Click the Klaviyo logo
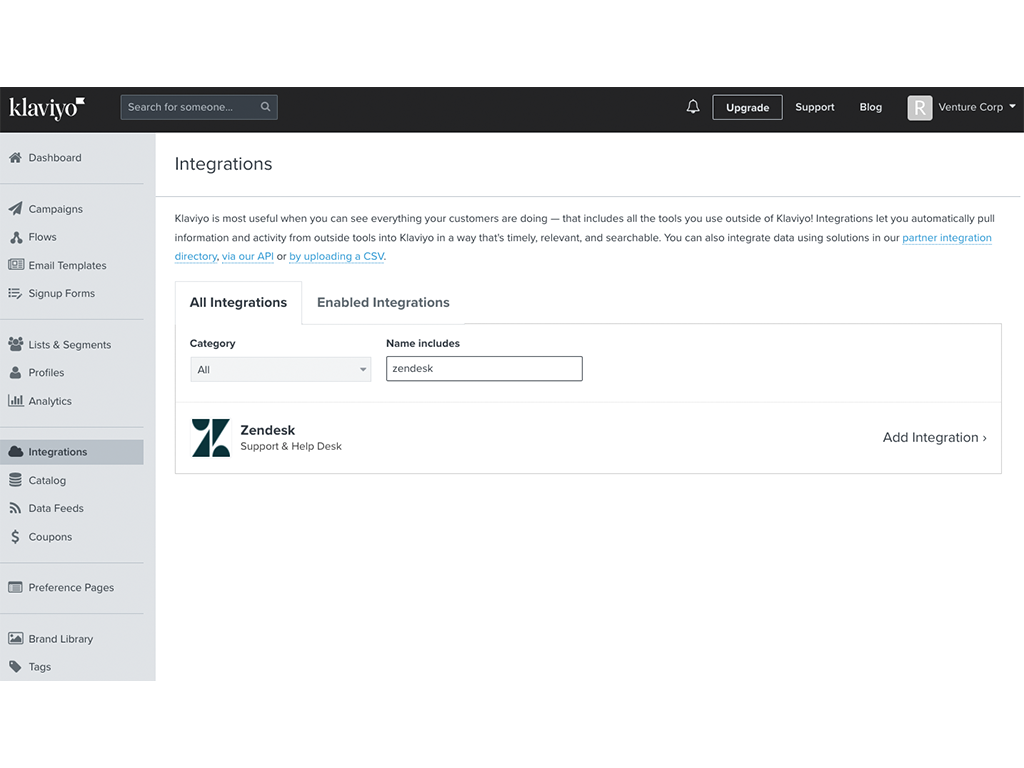 [x=46, y=108]
